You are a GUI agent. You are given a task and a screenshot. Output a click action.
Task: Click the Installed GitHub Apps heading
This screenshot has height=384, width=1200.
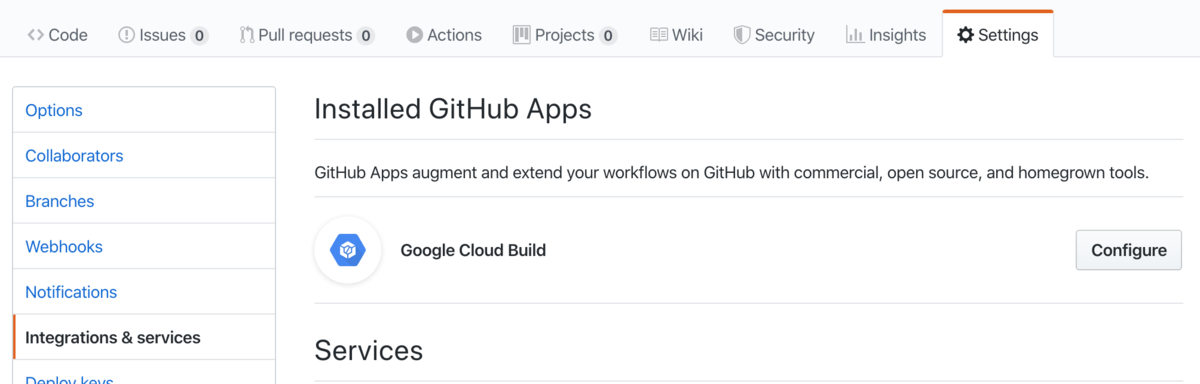tap(453, 108)
